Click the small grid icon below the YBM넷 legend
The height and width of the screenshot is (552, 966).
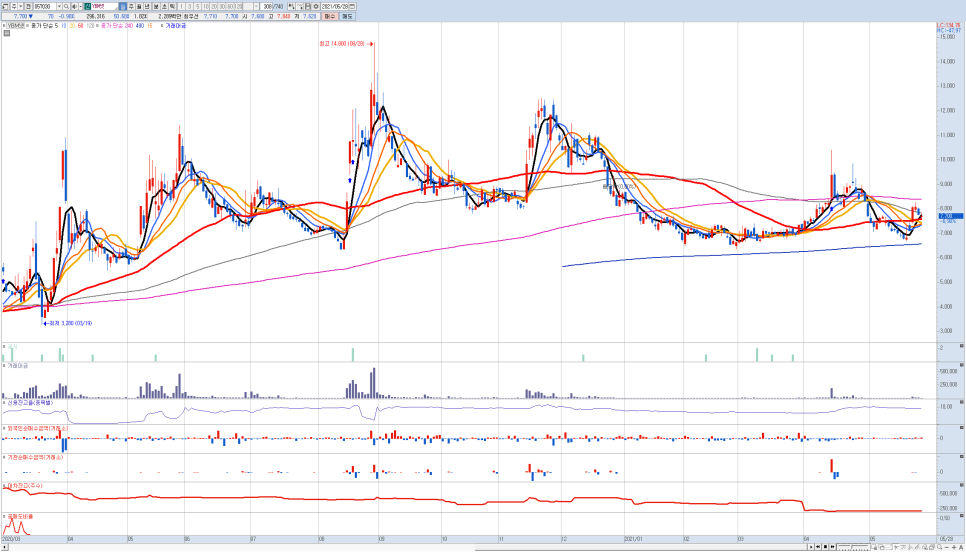coord(7,33)
